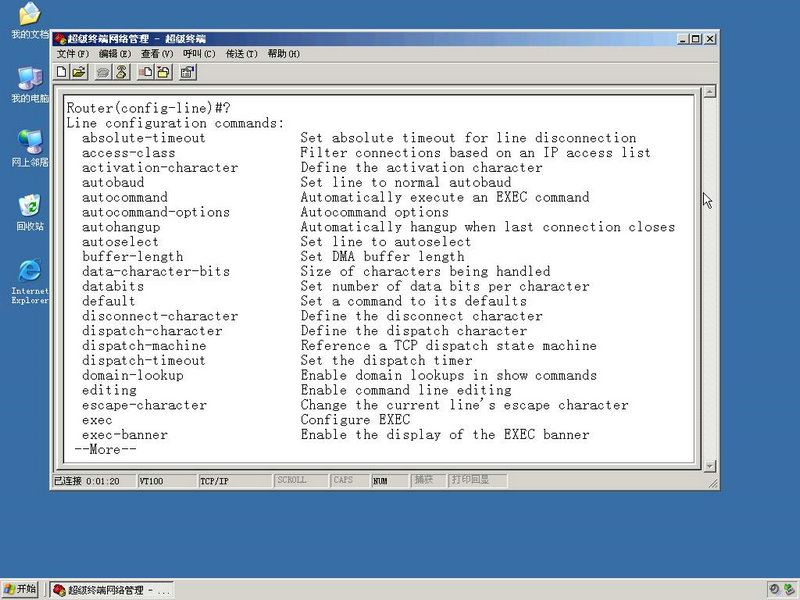Click the 'editing' command text
The height and width of the screenshot is (600, 800).
click(x=109, y=390)
